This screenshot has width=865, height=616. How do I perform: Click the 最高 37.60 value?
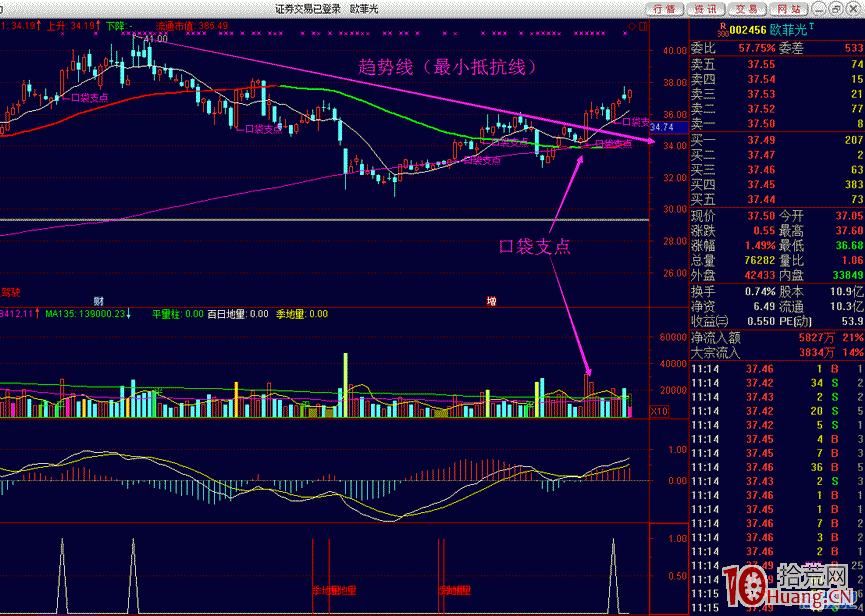click(x=849, y=231)
